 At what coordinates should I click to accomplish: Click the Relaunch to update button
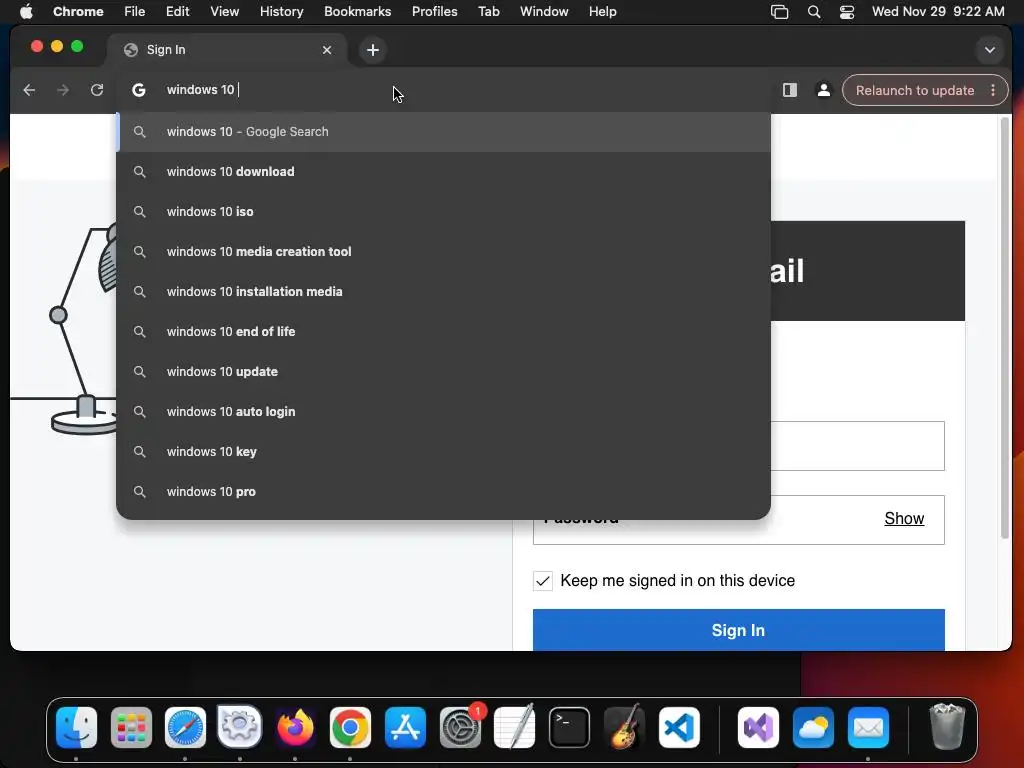click(x=915, y=90)
